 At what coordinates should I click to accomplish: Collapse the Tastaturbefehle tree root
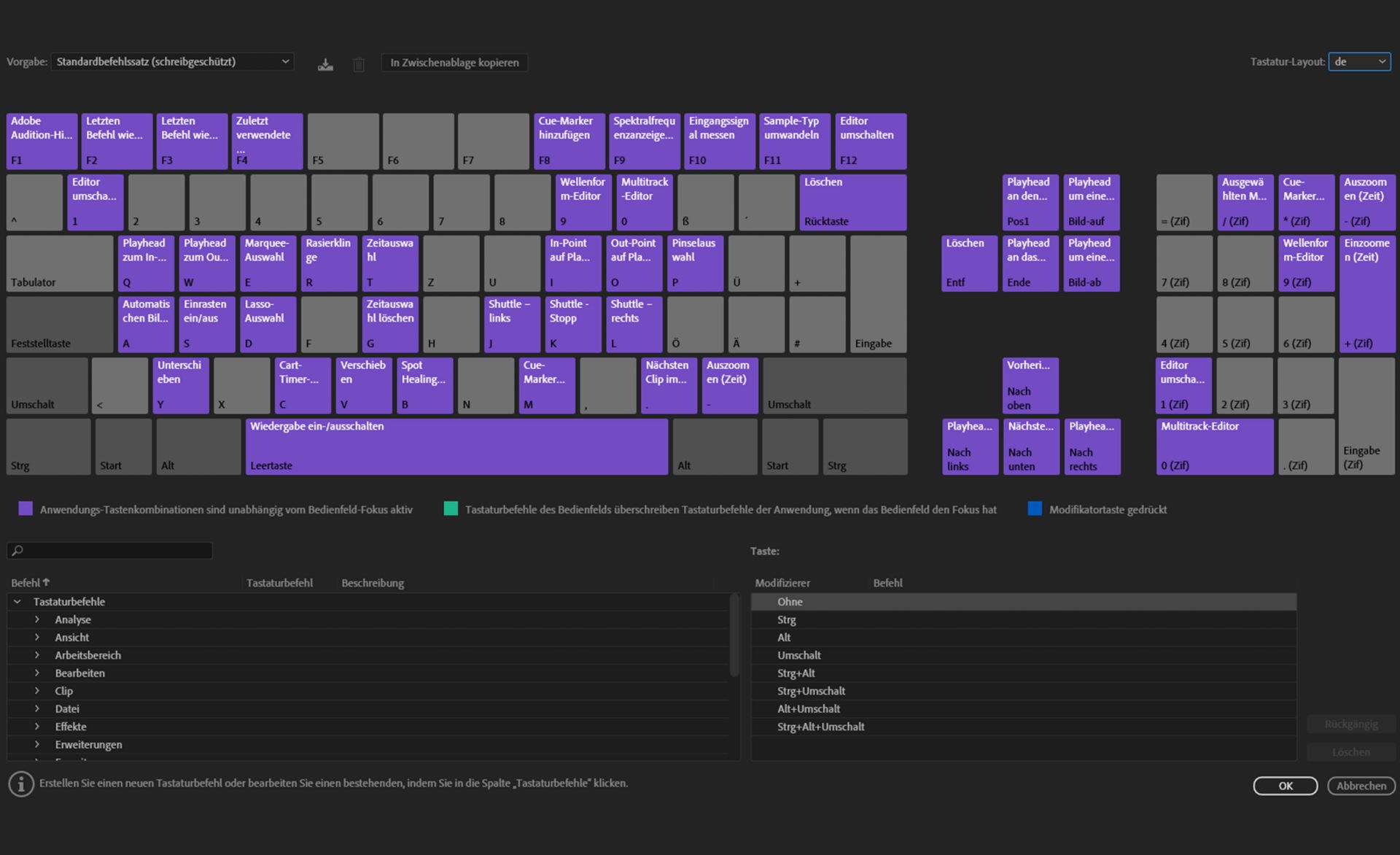pos(17,602)
